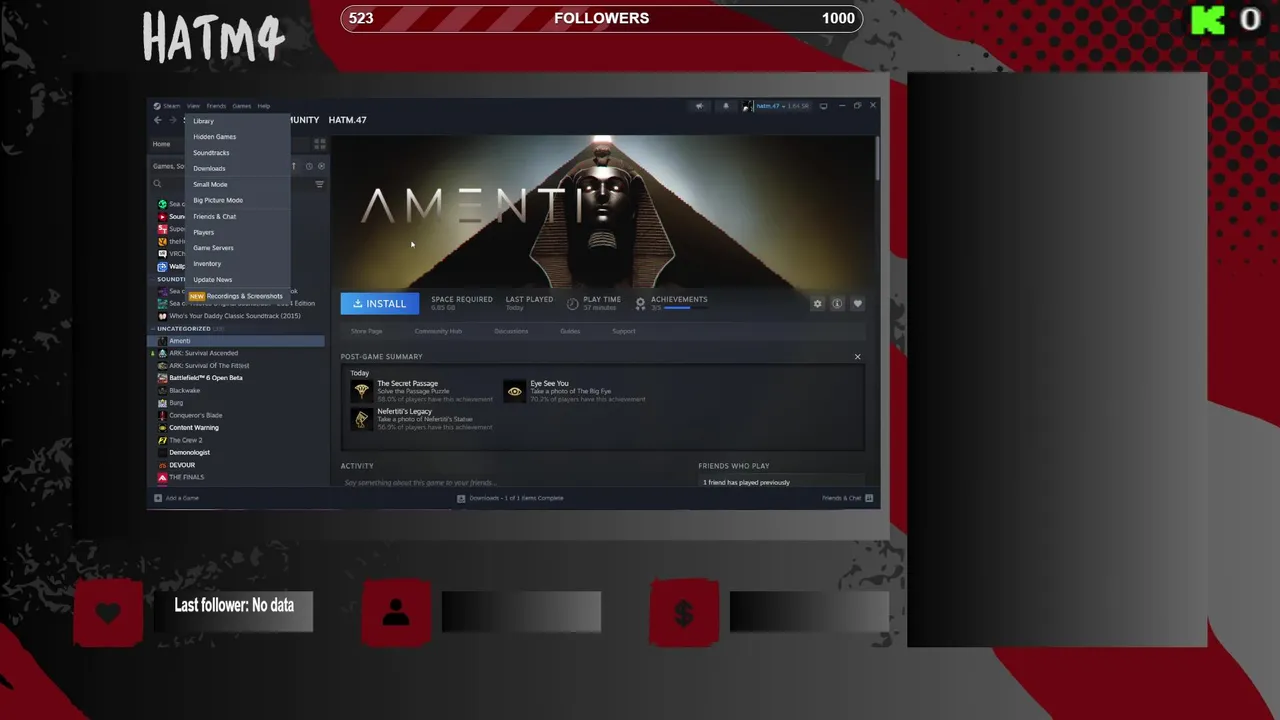Screen dimensions: 1280x720
Task: Open Recordings & Screenshots menu entry
Action: [236, 296]
